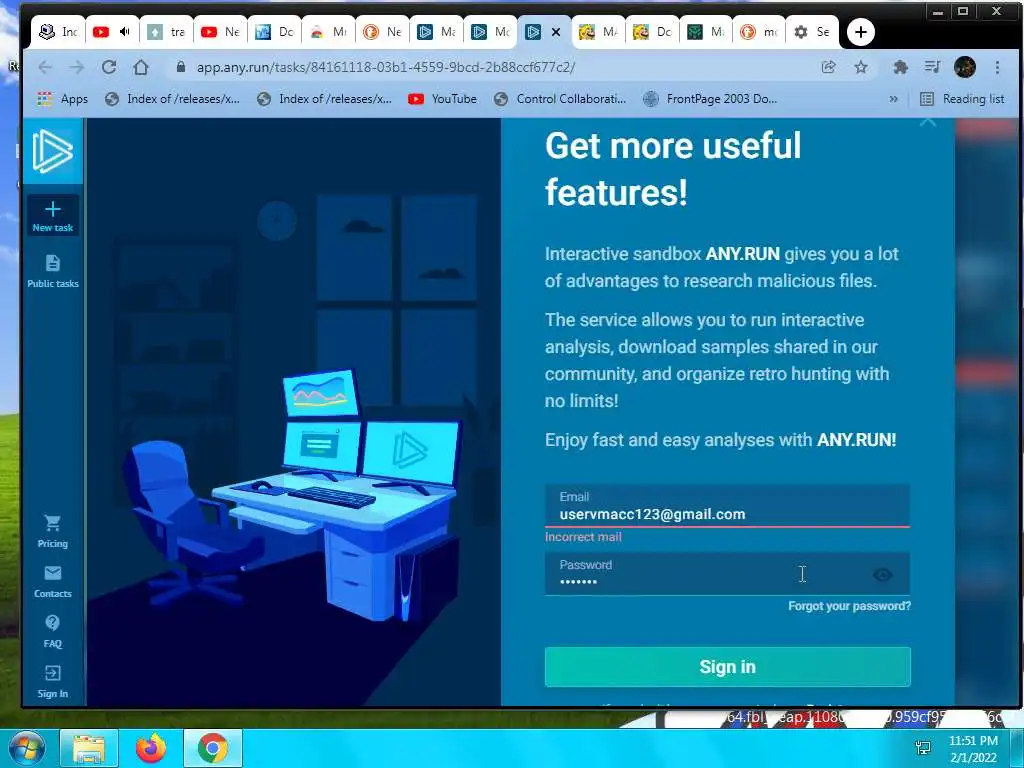Screen dimensions: 1024x768
Task: Open first Index of /releases bookmark
Action: (x=172, y=99)
